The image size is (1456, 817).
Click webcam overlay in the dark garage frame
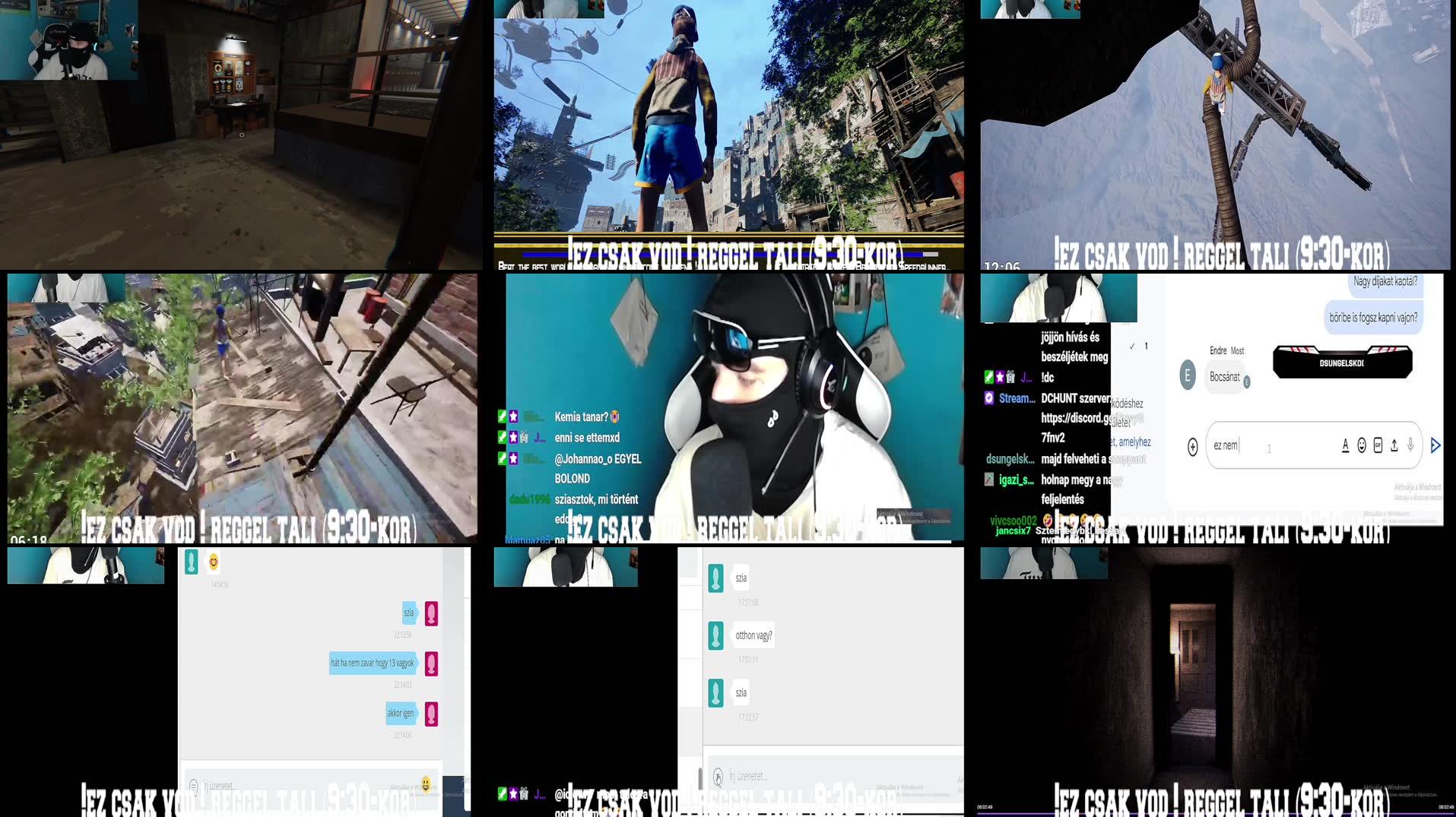coord(68,40)
